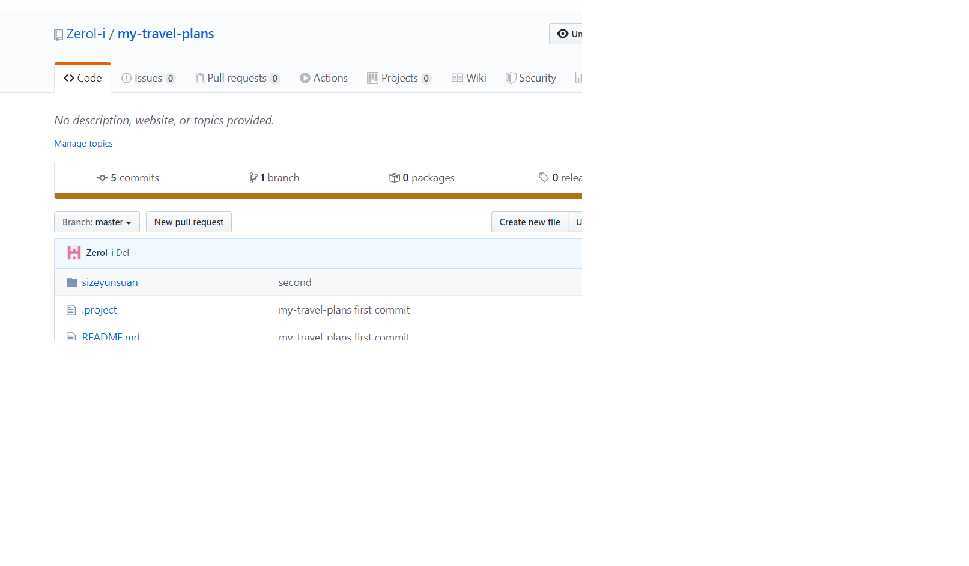View the 5 commits history
The width and height of the screenshot is (969, 566).
tap(128, 178)
